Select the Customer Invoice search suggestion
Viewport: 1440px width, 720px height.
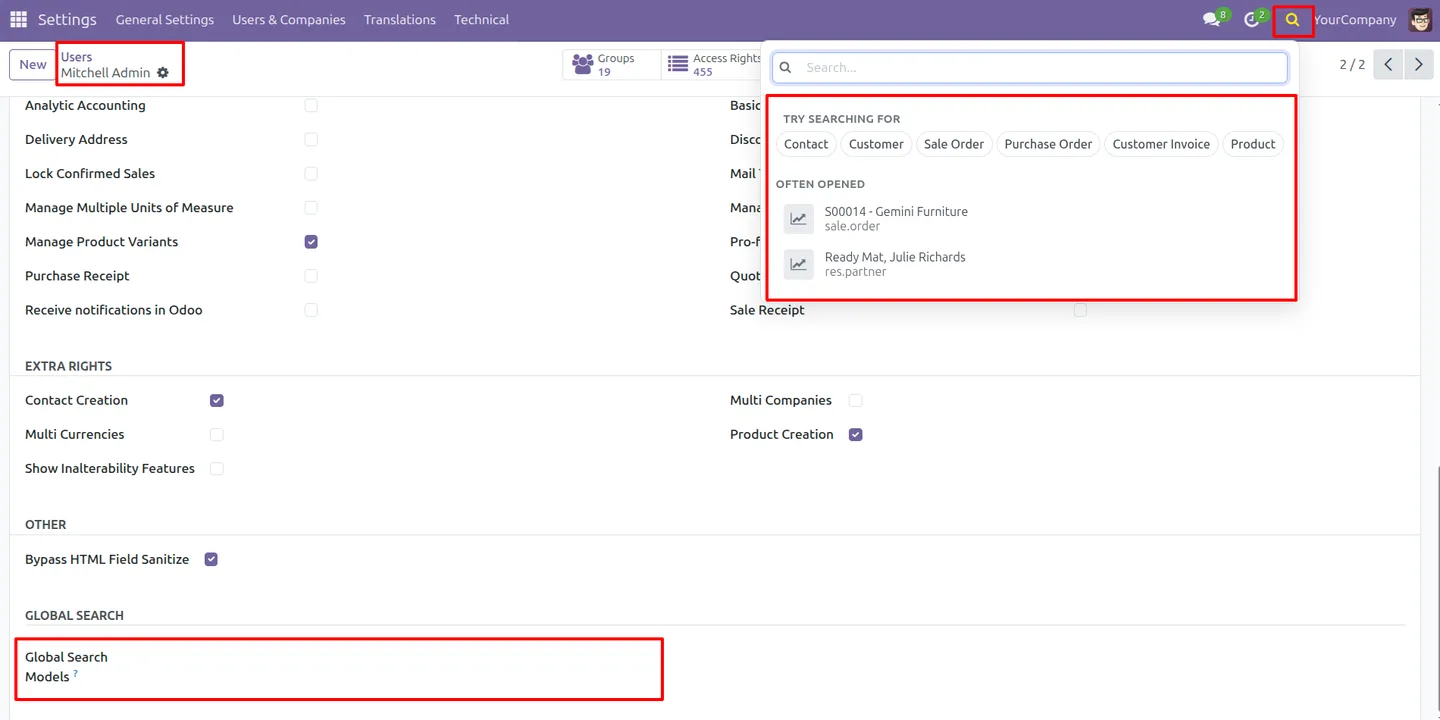(x=1161, y=144)
